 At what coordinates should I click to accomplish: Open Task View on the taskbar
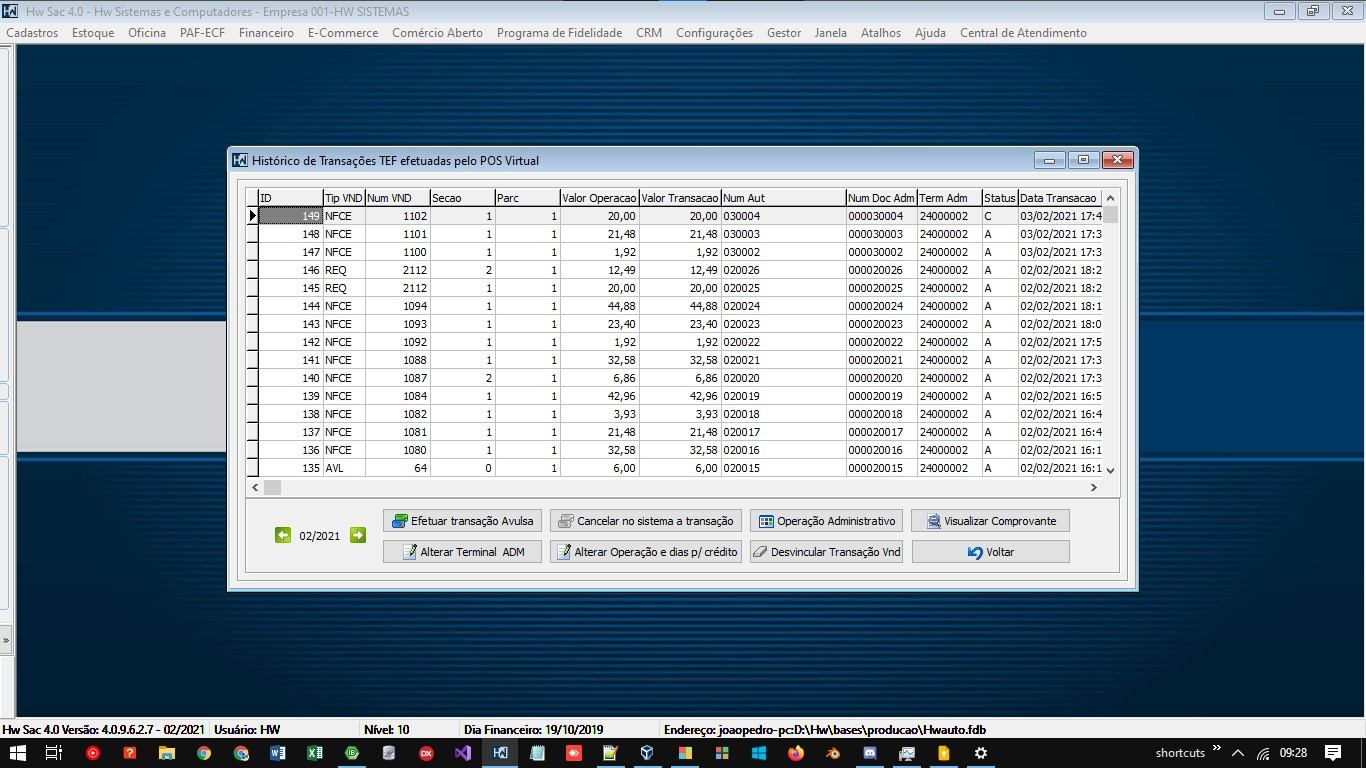(54, 753)
